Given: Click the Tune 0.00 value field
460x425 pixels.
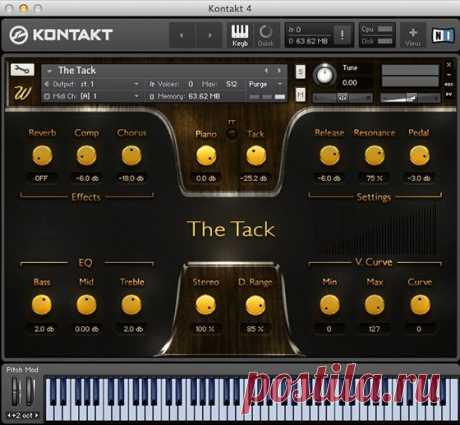Looking at the screenshot, I should click(350, 83).
